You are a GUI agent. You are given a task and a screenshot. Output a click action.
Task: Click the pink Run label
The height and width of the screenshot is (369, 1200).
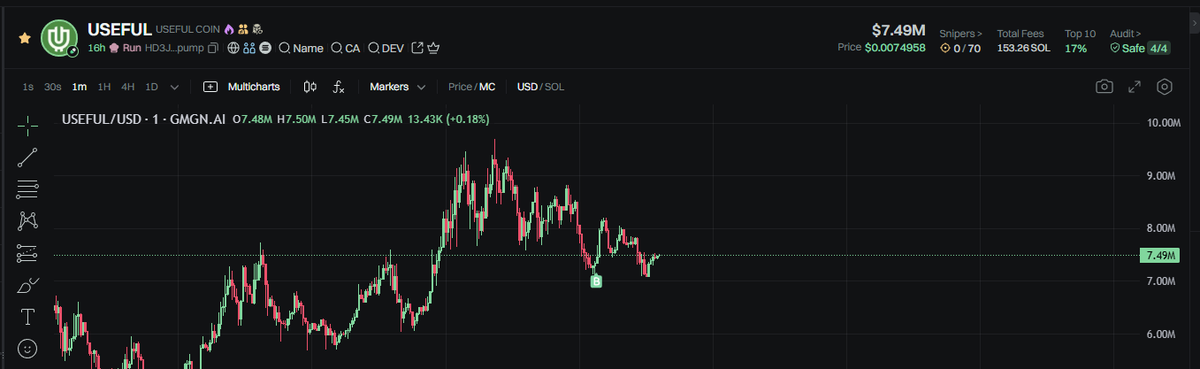coord(125,47)
